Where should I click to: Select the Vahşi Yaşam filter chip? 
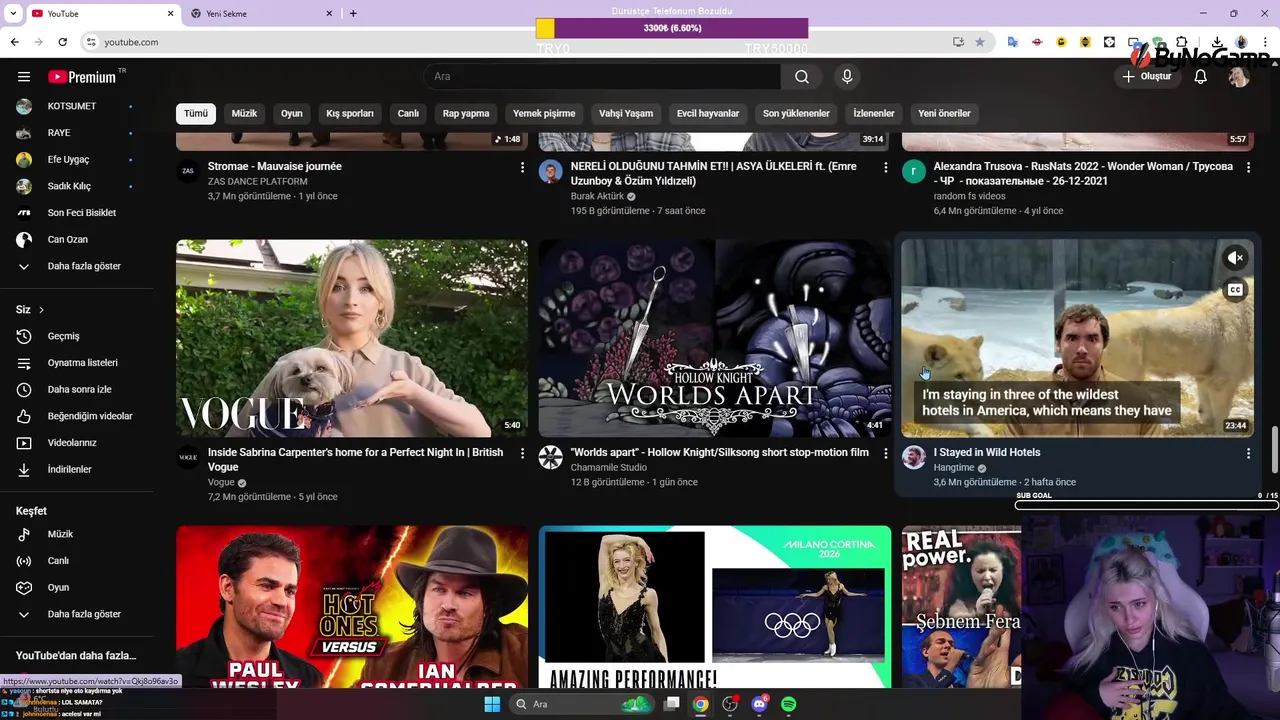tap(626, 113)
